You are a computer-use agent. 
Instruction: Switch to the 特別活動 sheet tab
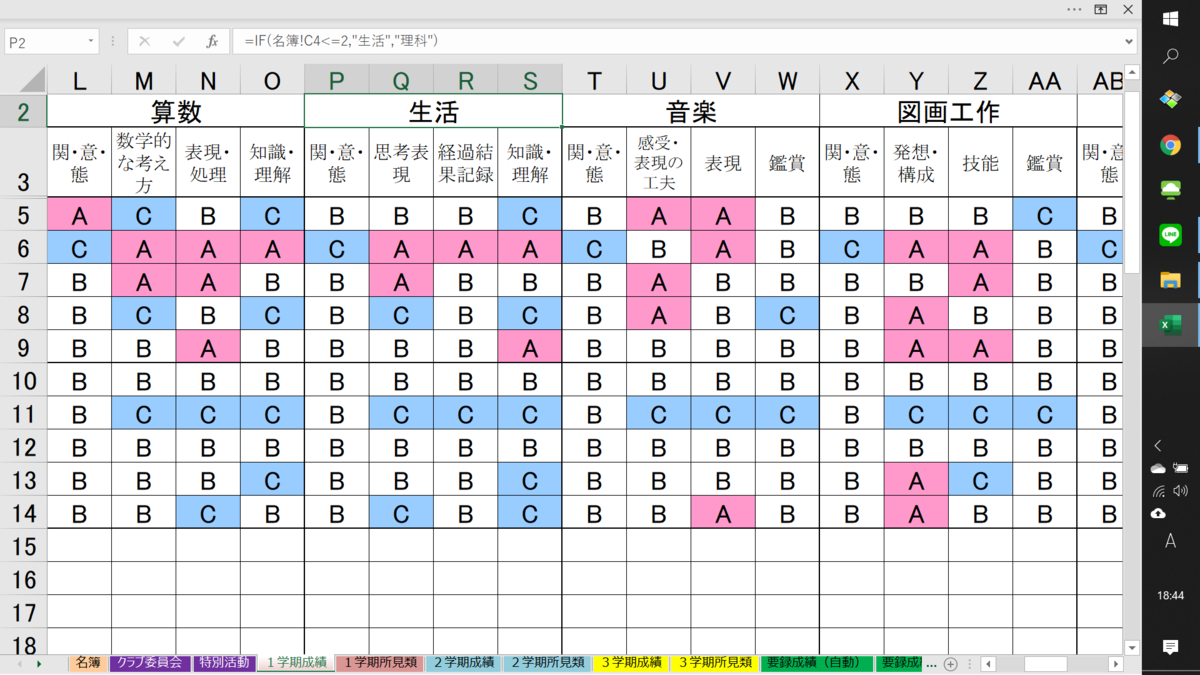pyautogui.click(x=224, y=663)
